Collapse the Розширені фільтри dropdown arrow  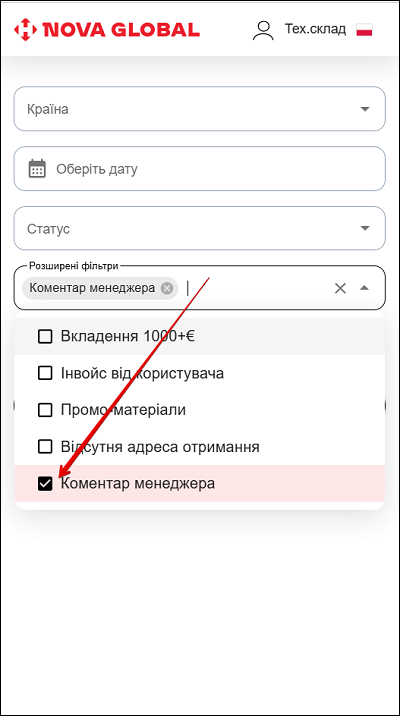pyautogui.click(x=364, y=288)
